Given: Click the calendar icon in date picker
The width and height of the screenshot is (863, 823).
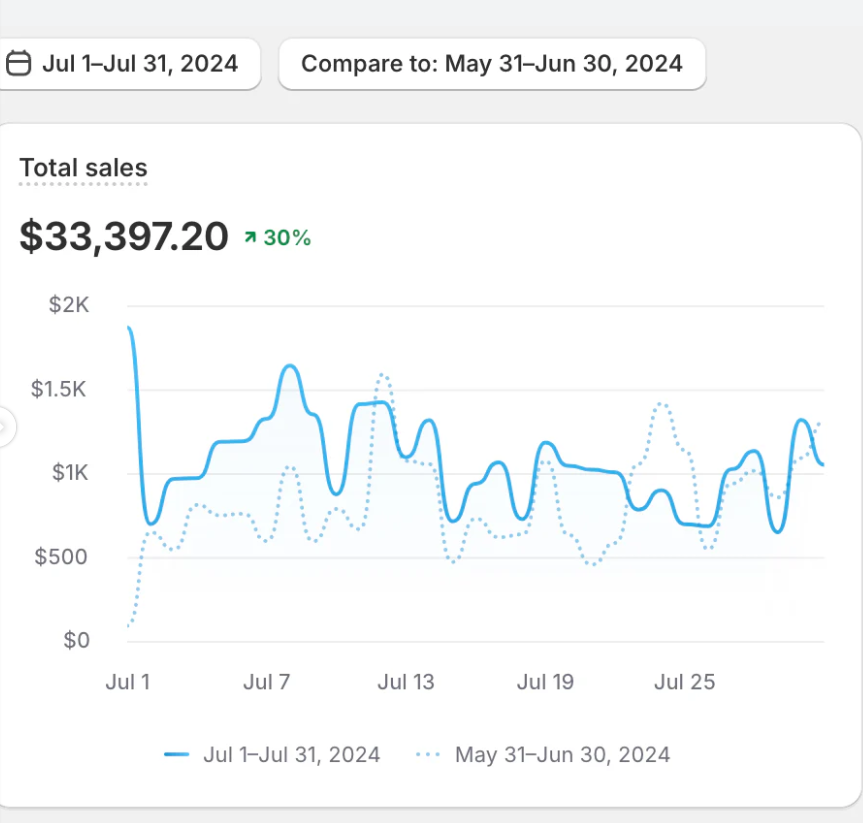Looking at the screenshot, I should 18,64.
